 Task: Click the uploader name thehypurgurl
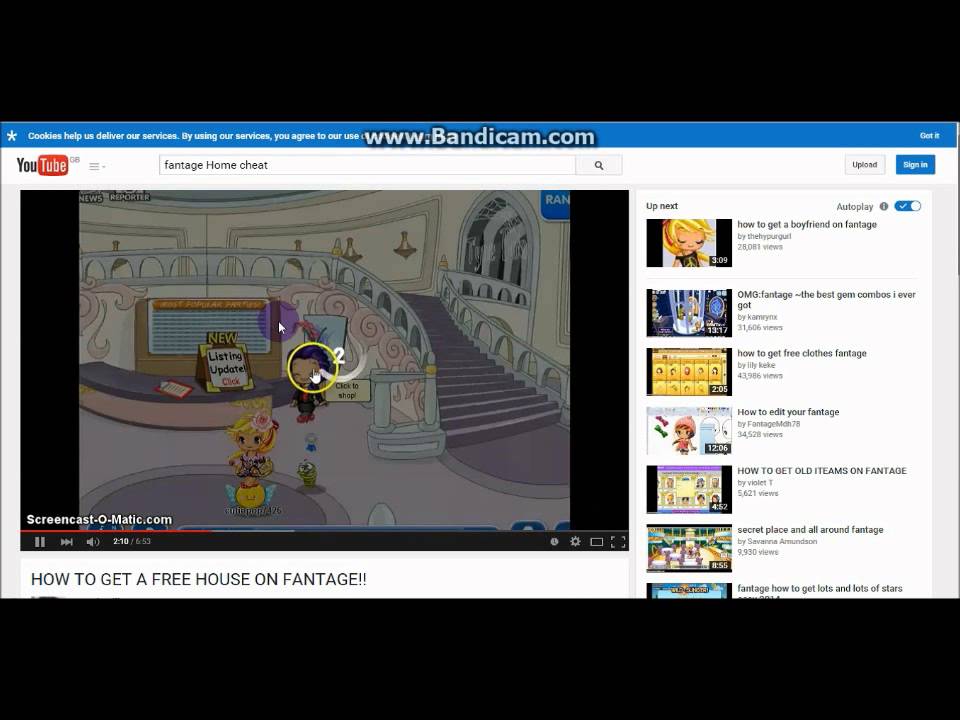click(x=769, y=236)
